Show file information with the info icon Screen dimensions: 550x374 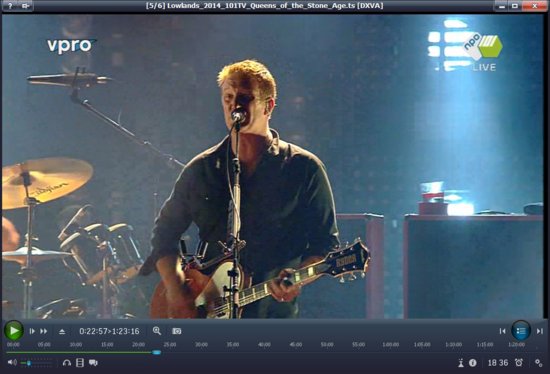(x=473, y=363)
